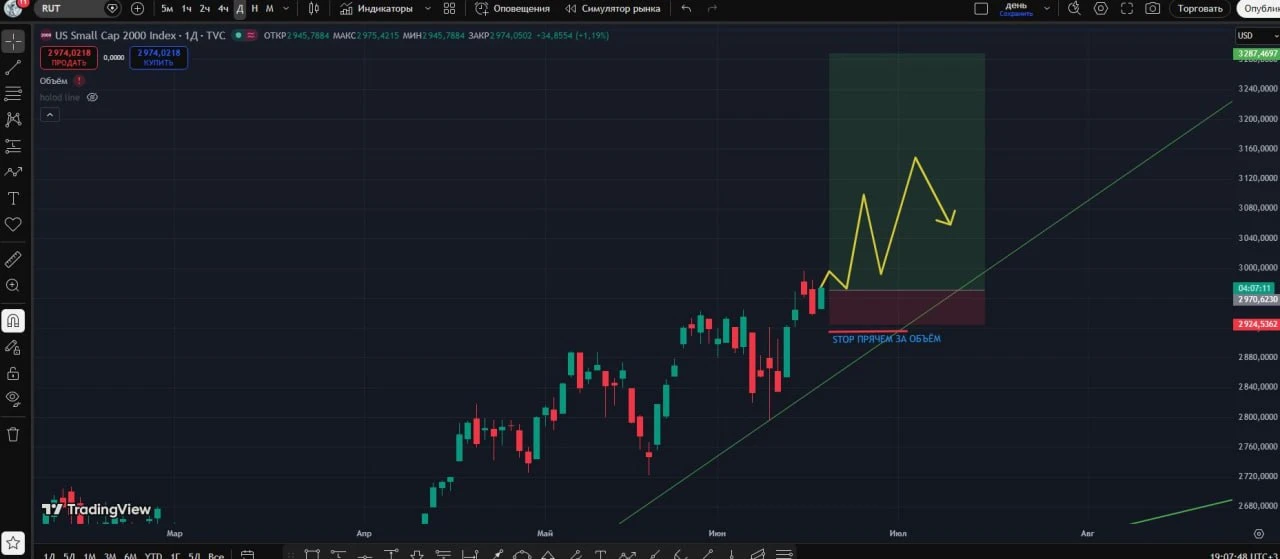The image size is (1280, 559).
Task: Add a compare symbol with plus icon
Action: (x=137, y=8)
